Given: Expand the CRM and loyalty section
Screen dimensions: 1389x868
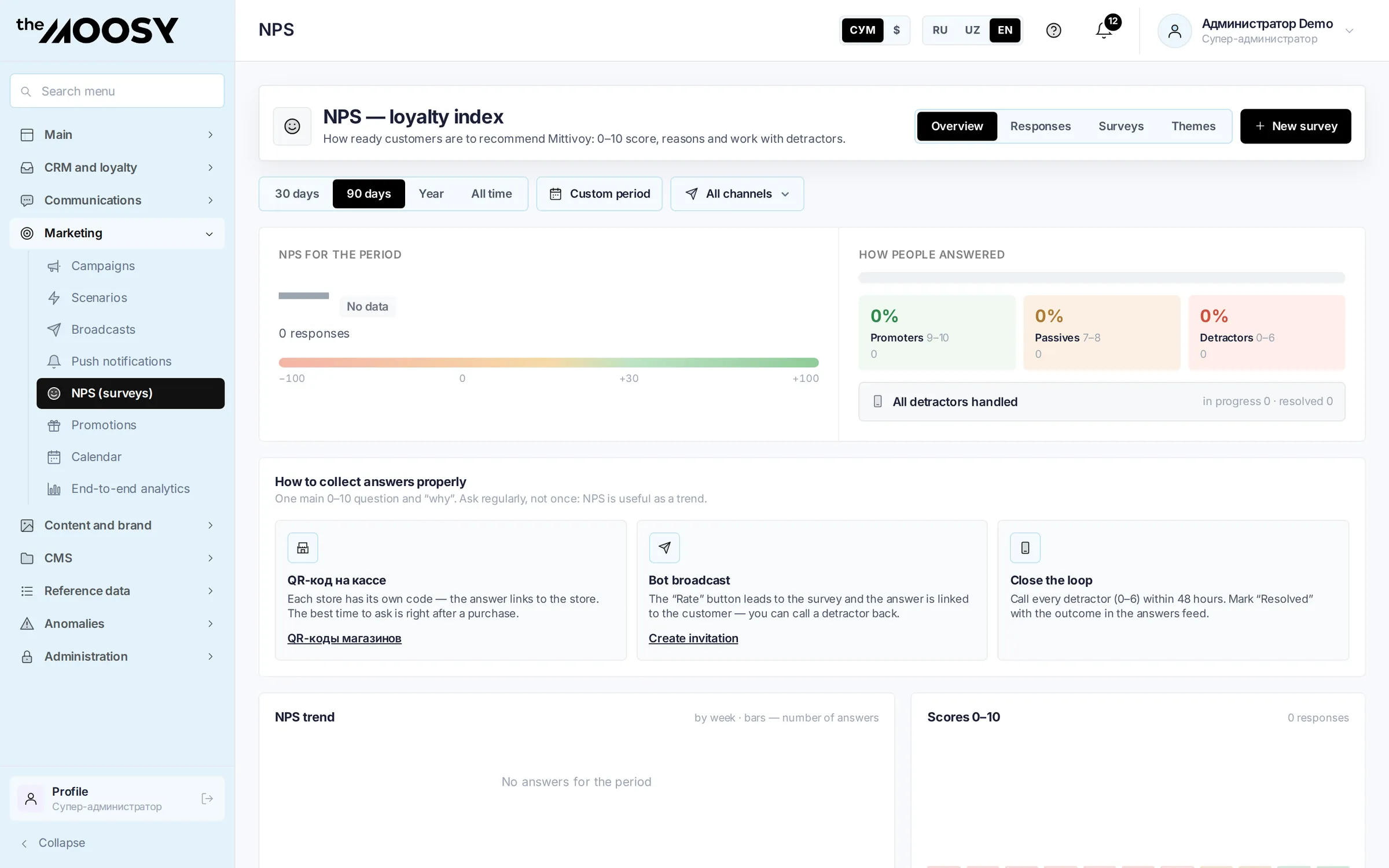Looking at the screenshot, I should (117, 167).
